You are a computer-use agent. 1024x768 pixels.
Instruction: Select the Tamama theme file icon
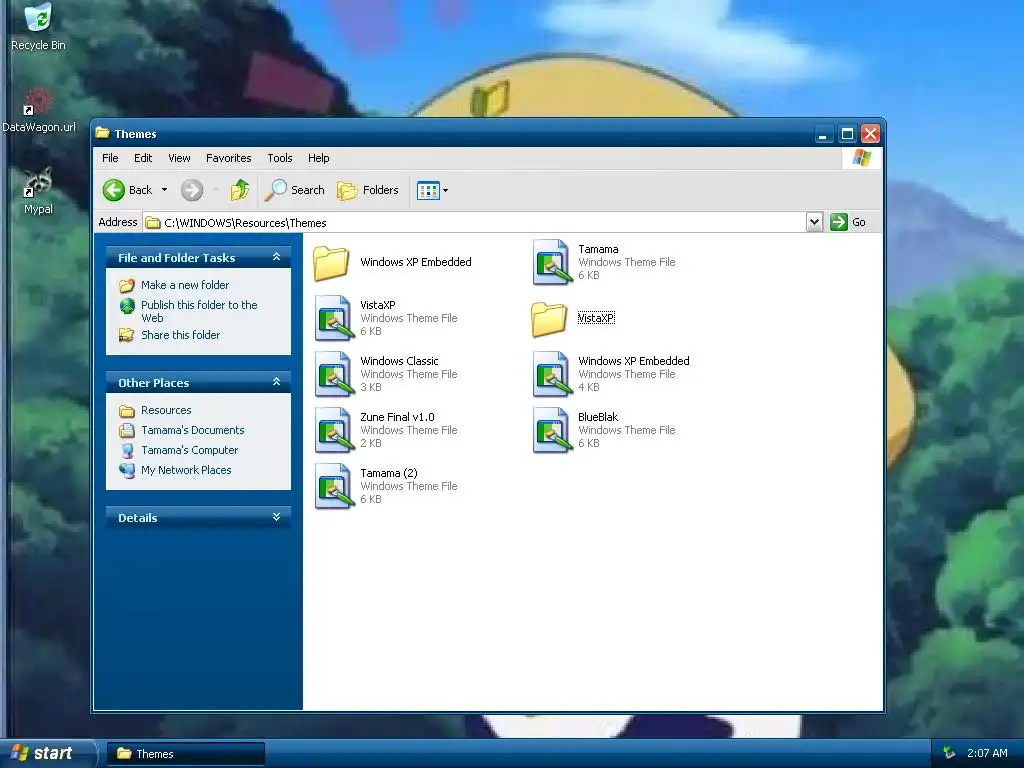552,263
